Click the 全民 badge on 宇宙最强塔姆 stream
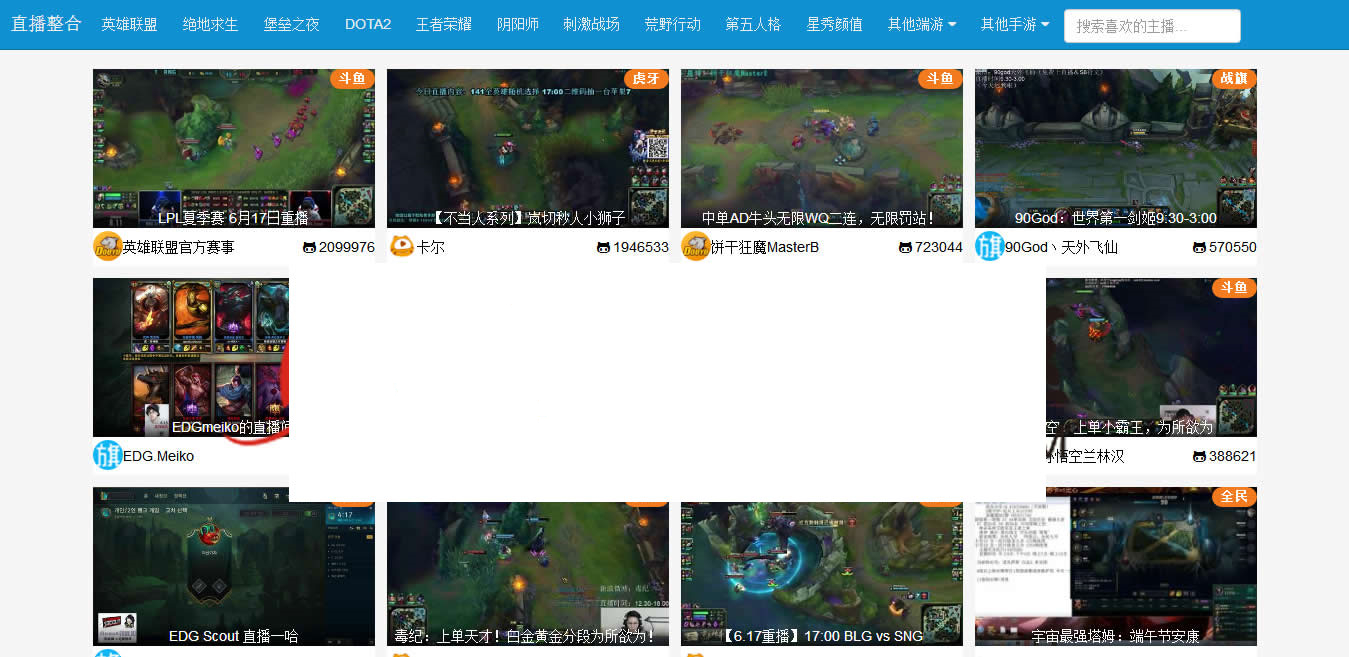Screen dimensions: 1349x657 1234,497
